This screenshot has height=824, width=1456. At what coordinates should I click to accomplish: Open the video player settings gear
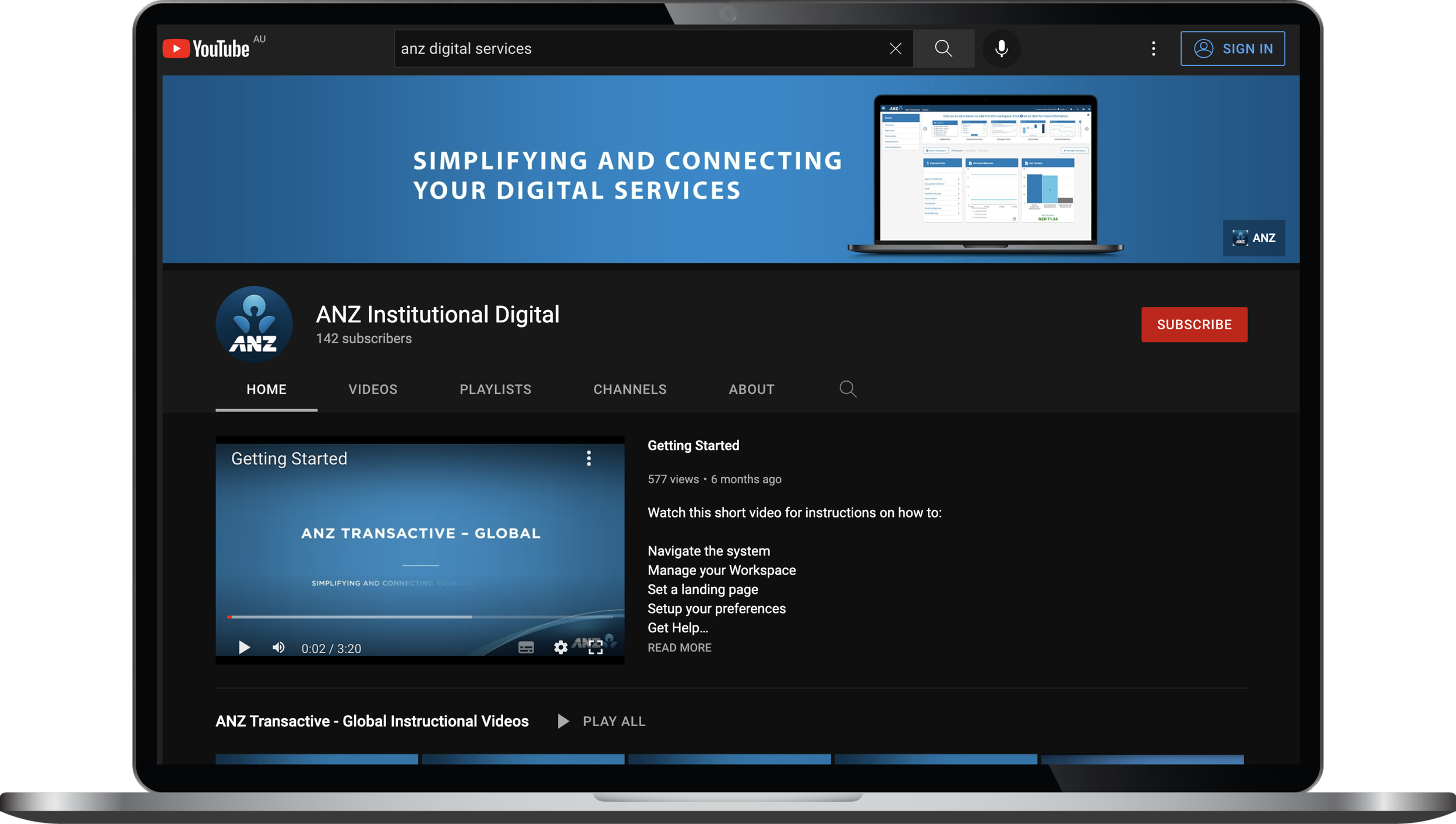tap(560, 647)
